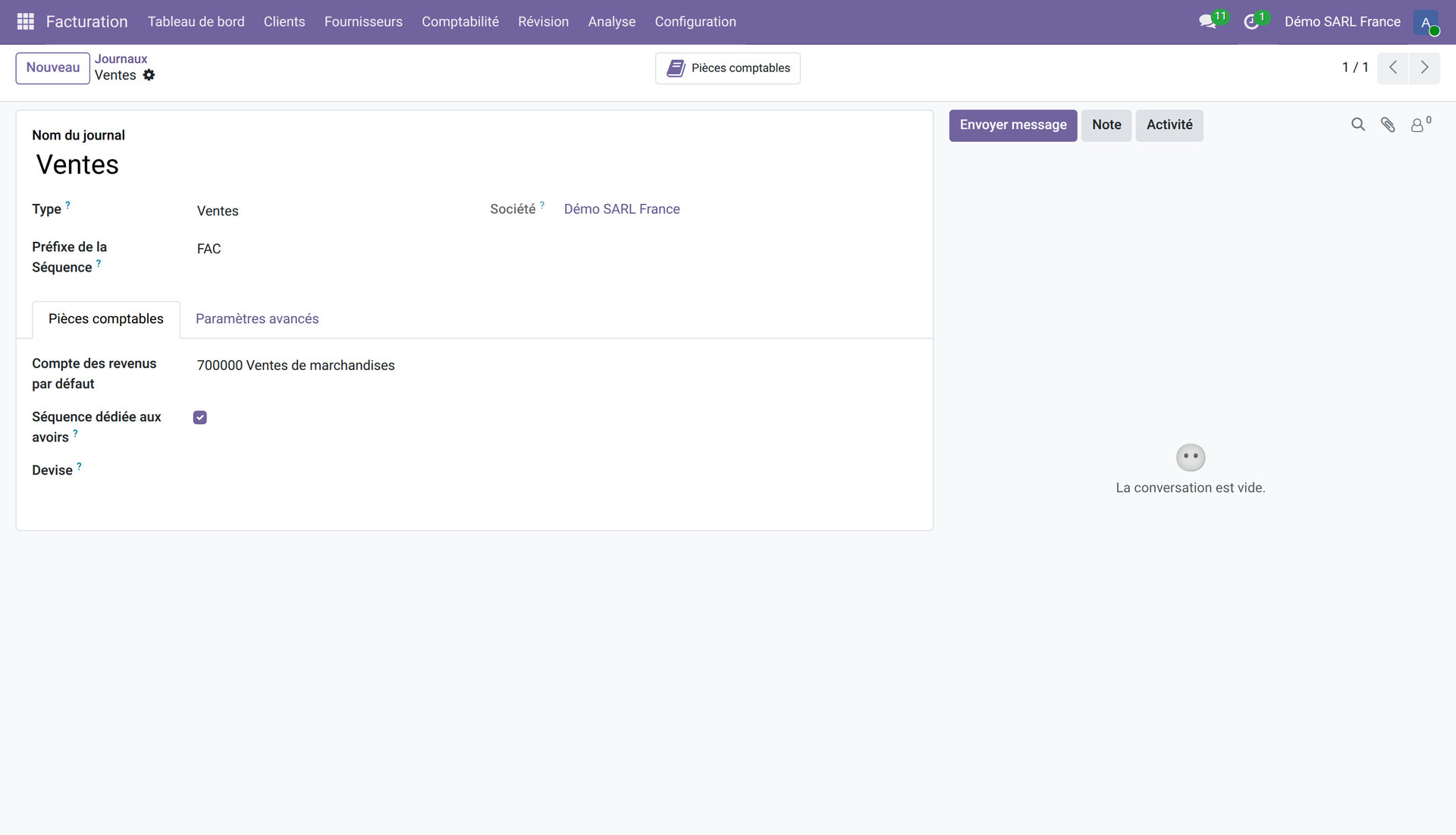
Task: Click the Note button
Action: [x=1106, y=125]
